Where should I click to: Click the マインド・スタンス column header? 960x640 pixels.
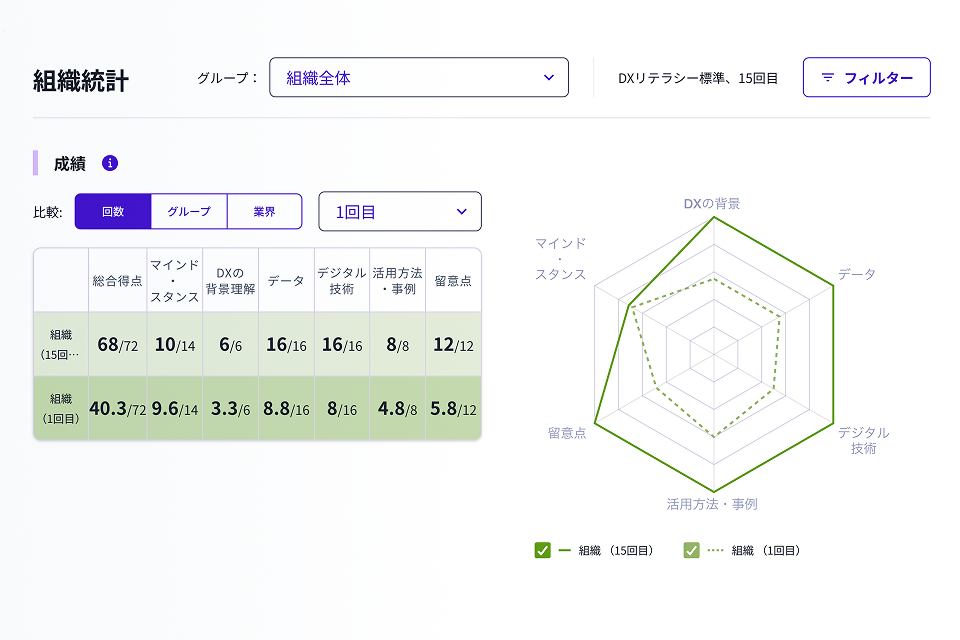(x=174, y=280)
